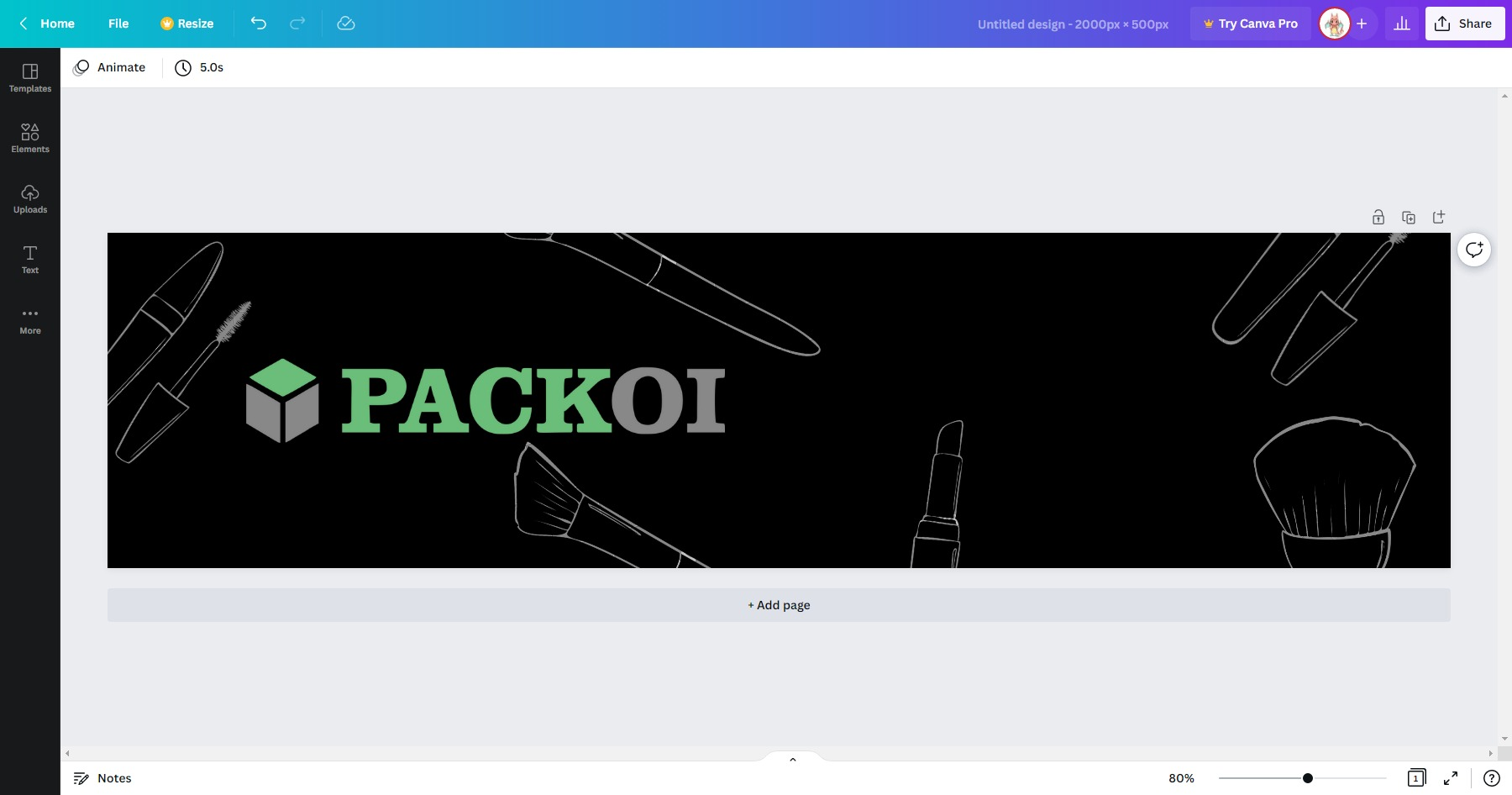
Task: Open grid view of pages
Action: (x=1416, y=778)
